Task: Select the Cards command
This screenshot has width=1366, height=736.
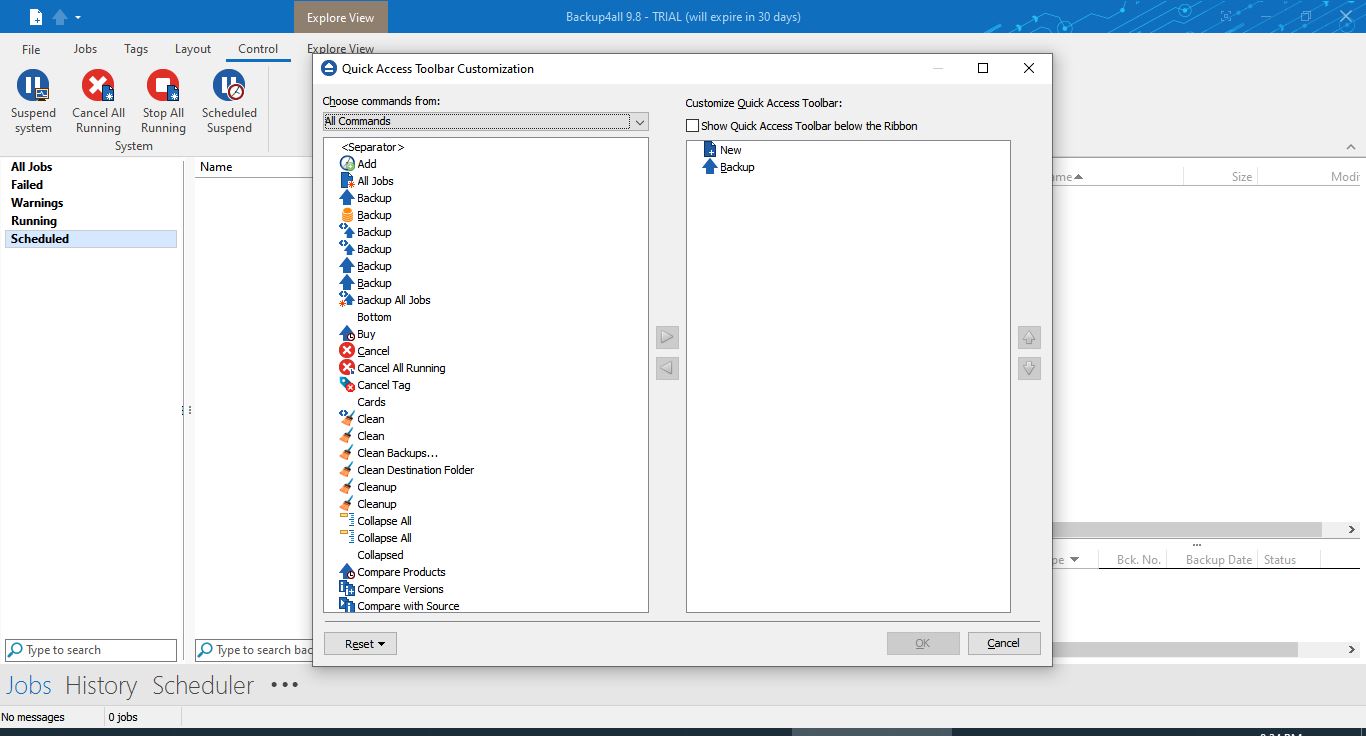Action: click(371, 402)
